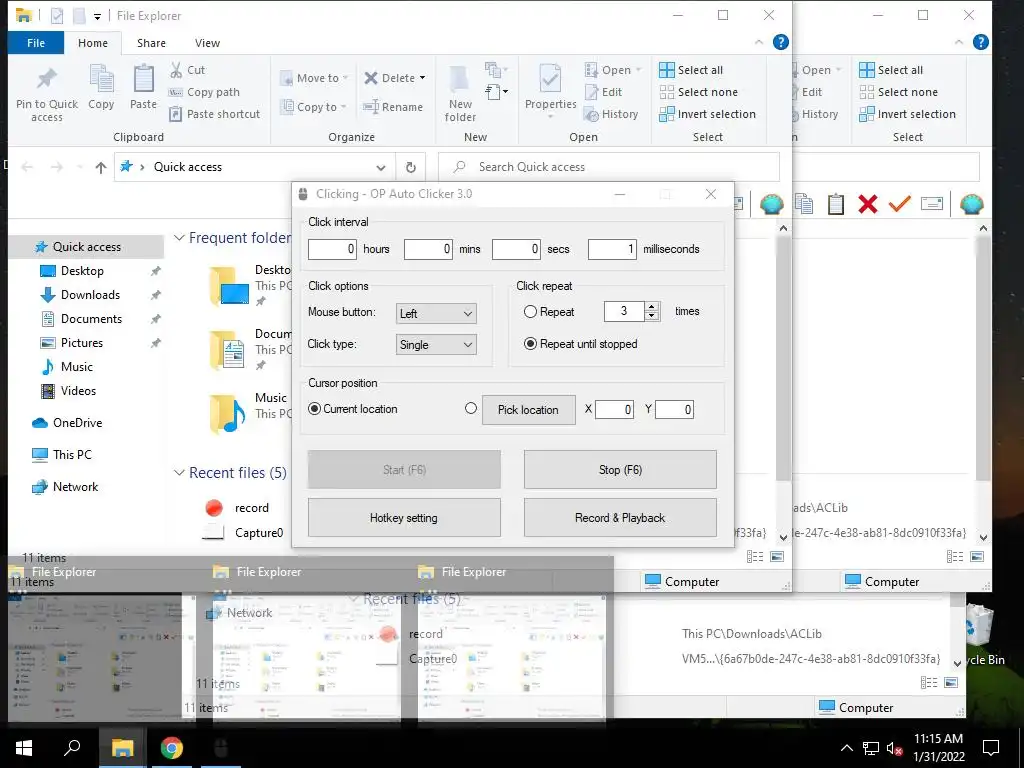The image size is (1024, 768).
Task: Click the Search Quick access box
Action: (x=609, y=167)
